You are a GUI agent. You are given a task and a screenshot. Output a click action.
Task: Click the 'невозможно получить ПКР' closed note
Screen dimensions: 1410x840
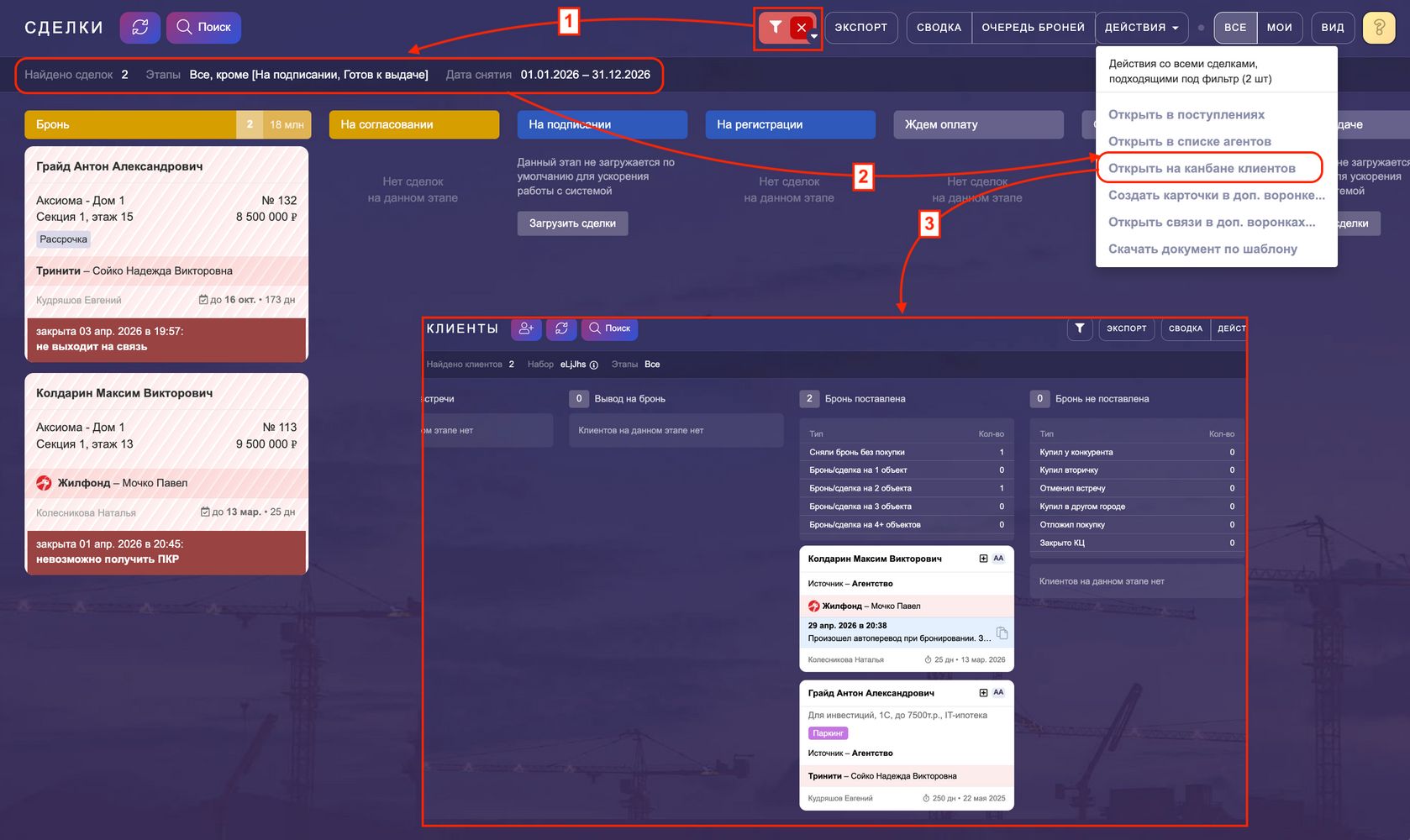tap(108, 559)
